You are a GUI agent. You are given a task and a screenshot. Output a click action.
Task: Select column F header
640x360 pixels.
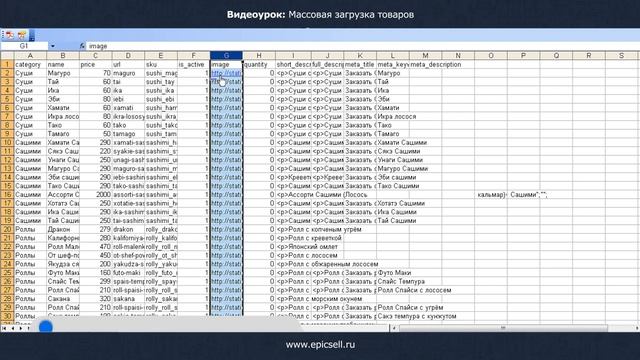[193, 56]
